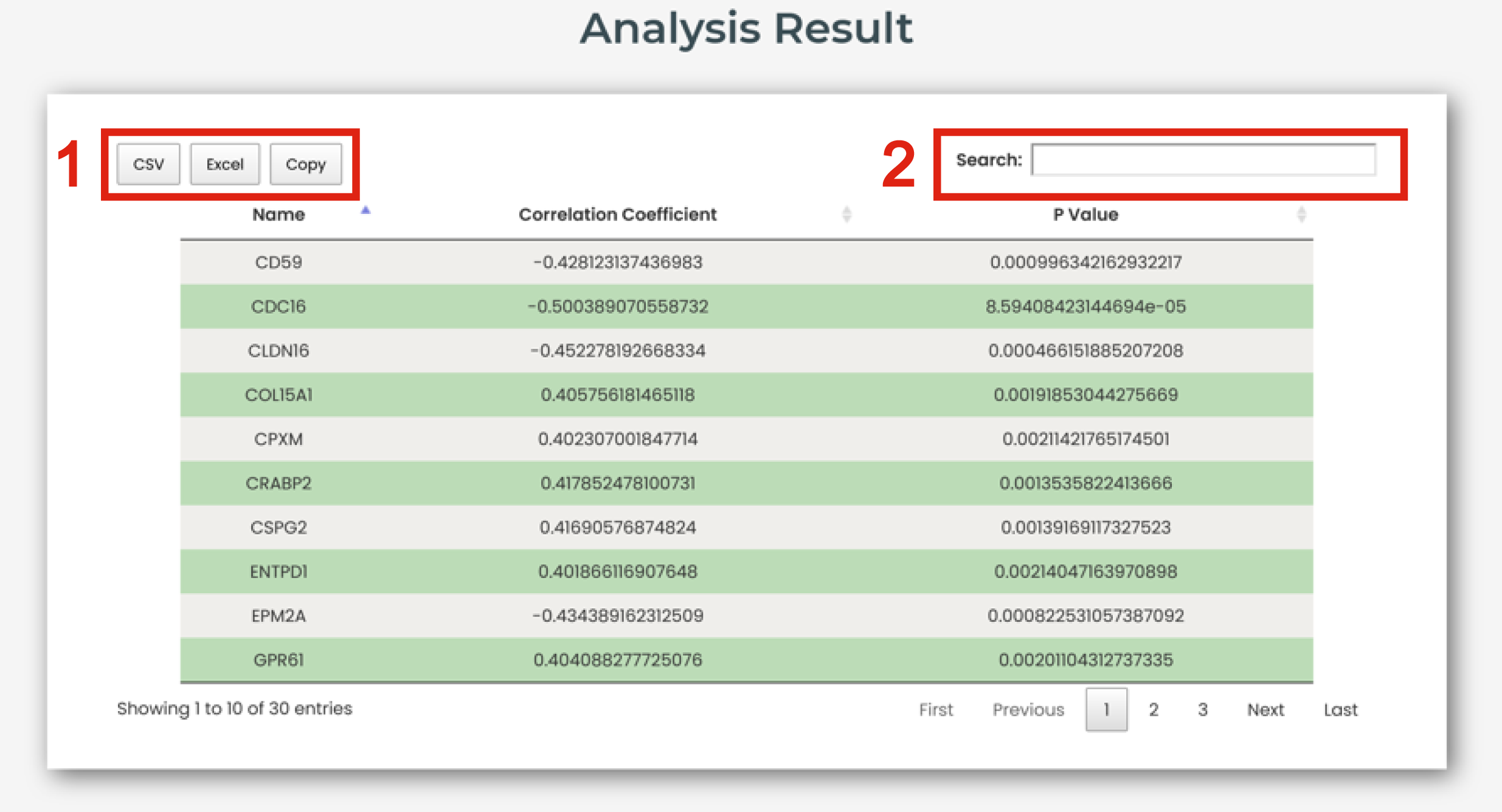Click the Correlation Coefficient column header
This screenshot has width=1502, height=812.
pos(617,215)
